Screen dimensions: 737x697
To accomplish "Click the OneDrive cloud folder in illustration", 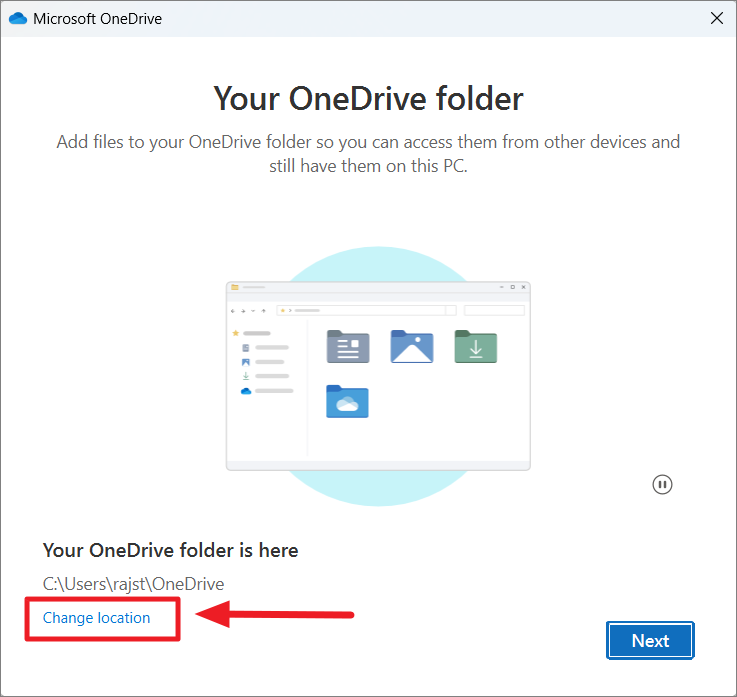I will [x=347, y=401].
